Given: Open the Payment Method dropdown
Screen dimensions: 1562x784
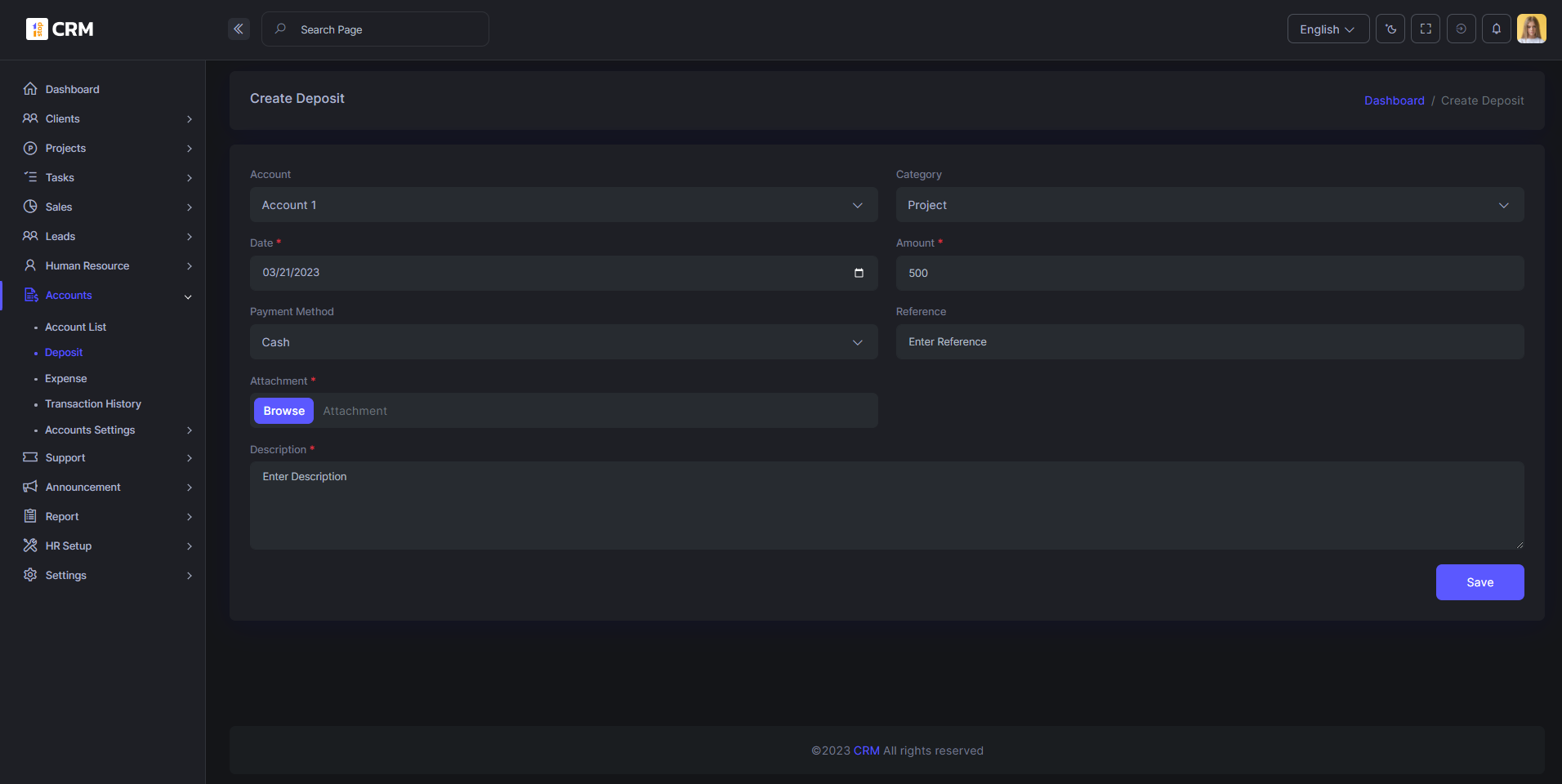Looking at the screenshot, I should point(564,342).
